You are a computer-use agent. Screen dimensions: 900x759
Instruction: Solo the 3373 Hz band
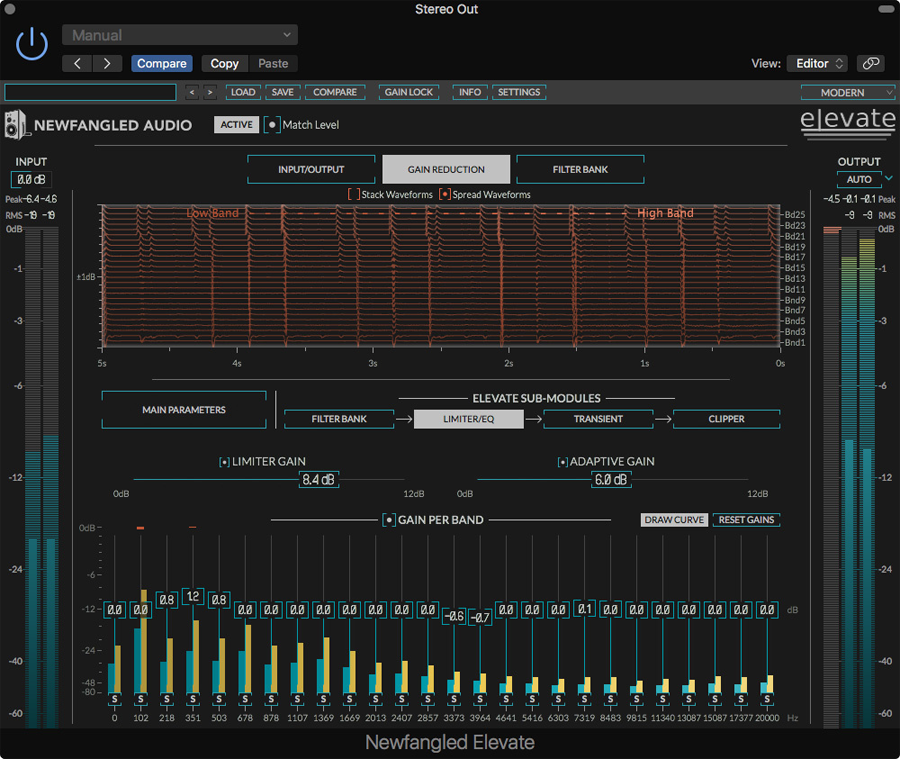[x=454, y=699]
